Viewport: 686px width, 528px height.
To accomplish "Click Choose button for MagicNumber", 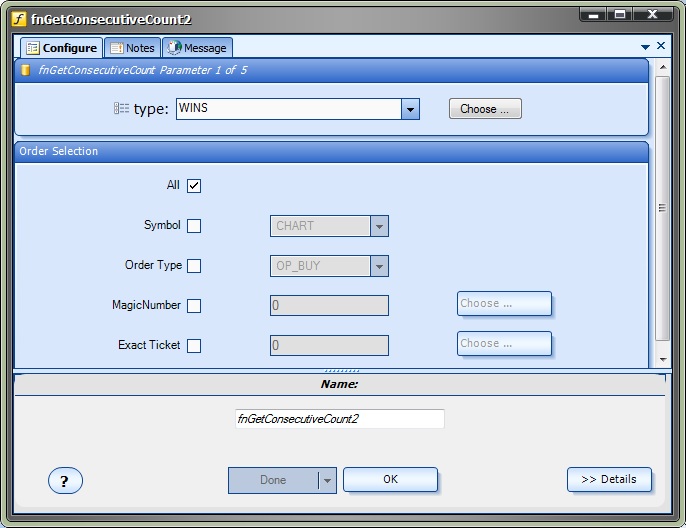I will (504, 304).
